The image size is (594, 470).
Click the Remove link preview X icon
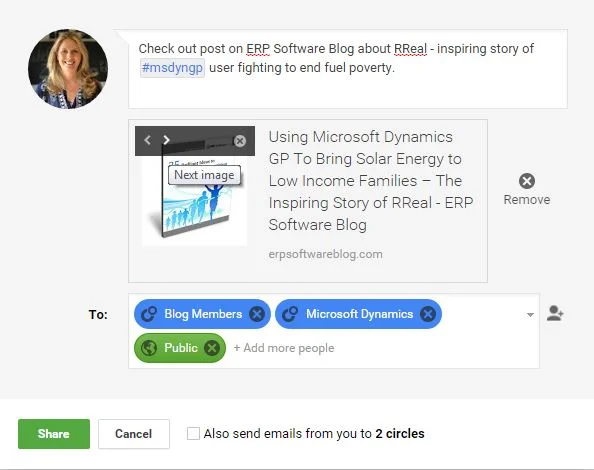coord(527,181)
